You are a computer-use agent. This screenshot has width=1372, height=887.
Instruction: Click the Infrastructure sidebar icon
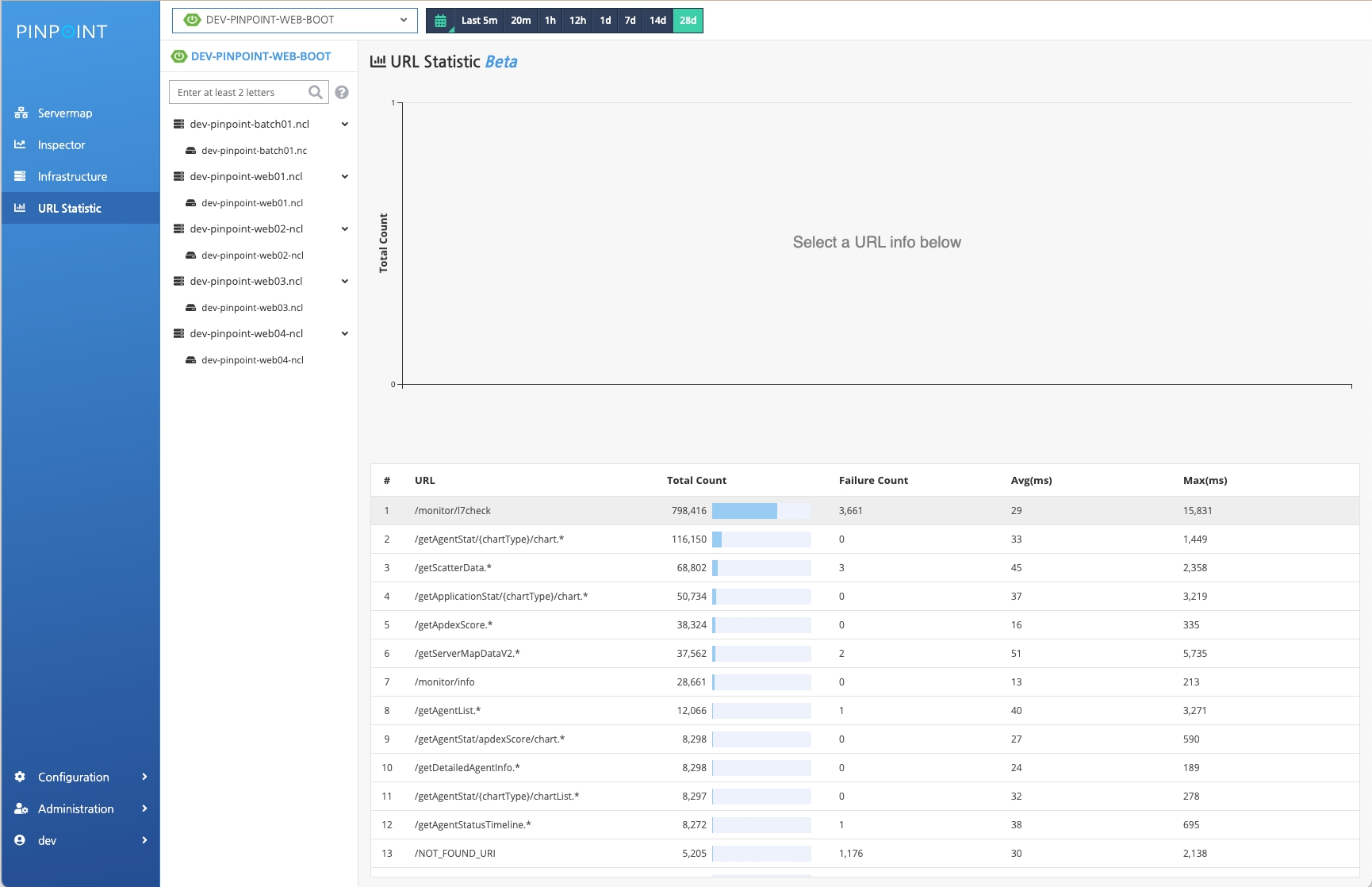pyautogui.click(x=21, y=176)
